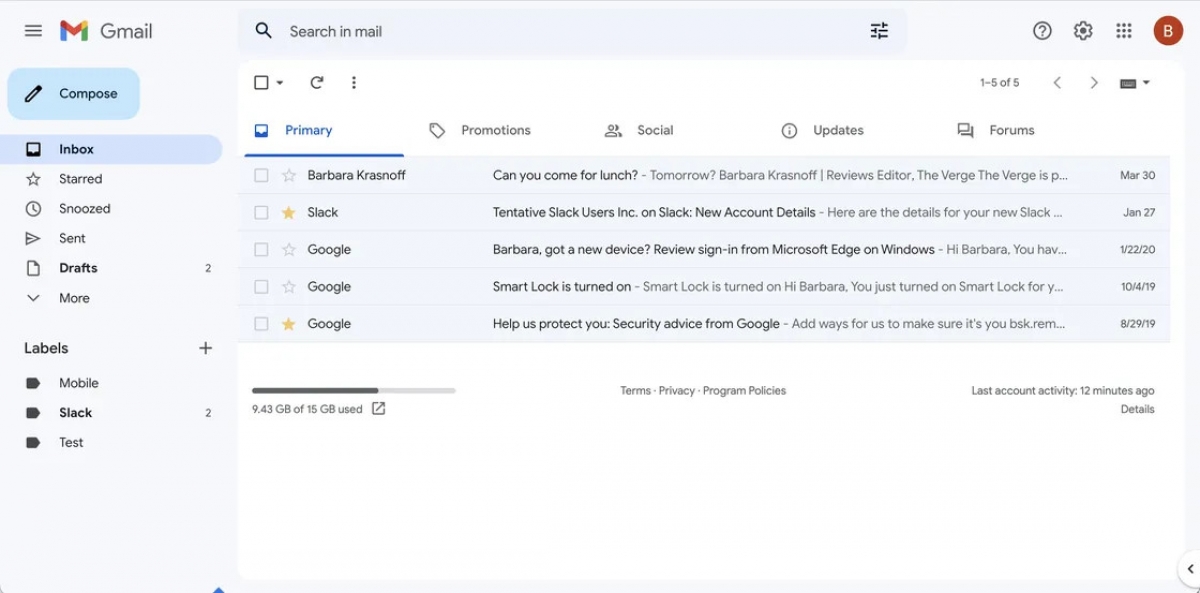This screenshot has width=1200, height=593.
Task: Open the Program Policies link
Action: point(744,391)
